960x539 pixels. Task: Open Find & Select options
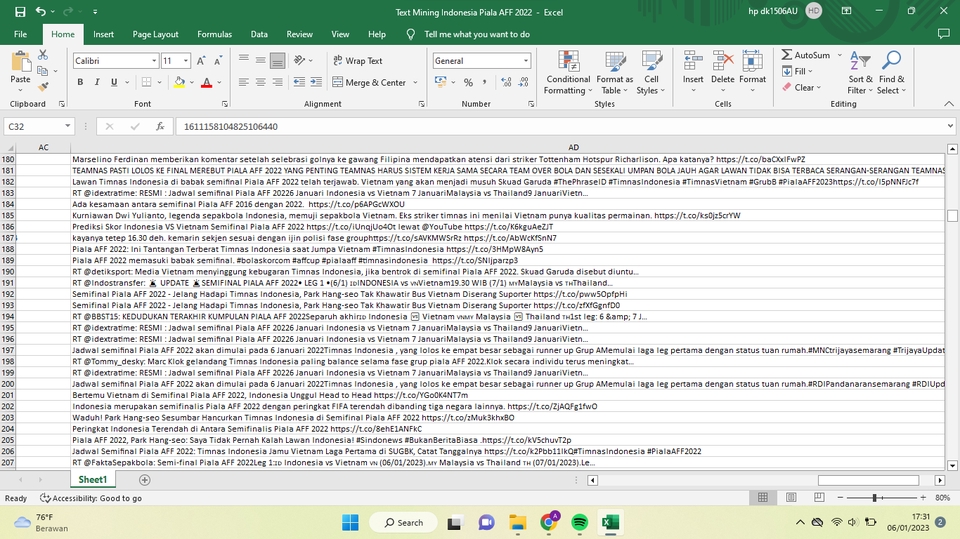[891, 73]
